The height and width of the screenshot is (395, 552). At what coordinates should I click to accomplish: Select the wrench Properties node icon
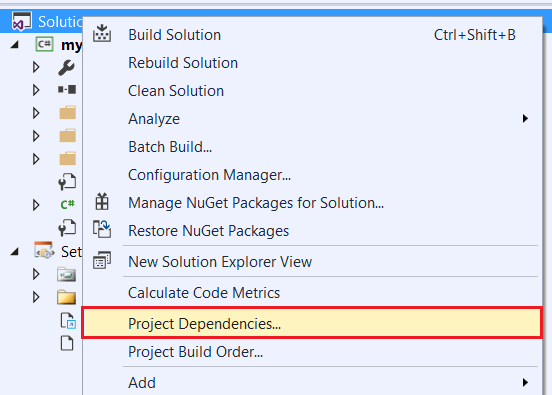click(x=67, y=68)
